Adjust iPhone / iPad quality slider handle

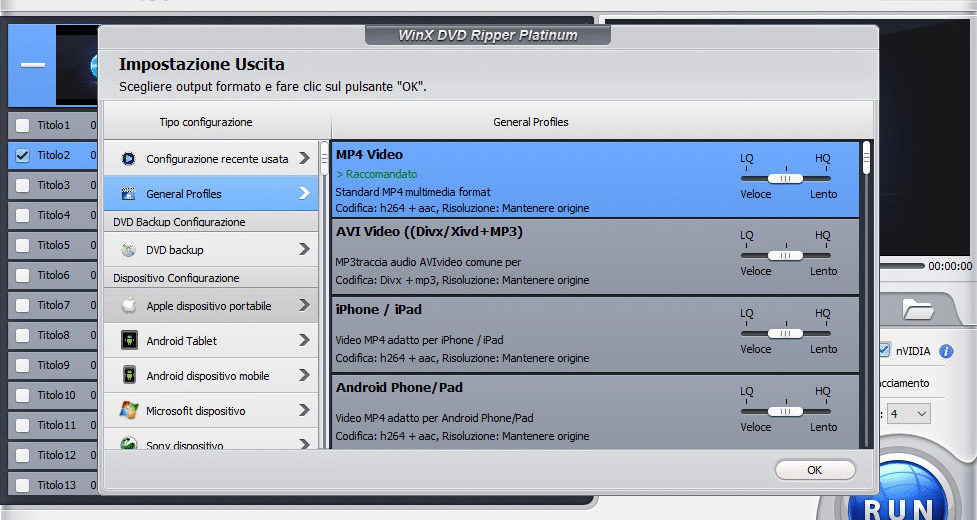(785, 333)
